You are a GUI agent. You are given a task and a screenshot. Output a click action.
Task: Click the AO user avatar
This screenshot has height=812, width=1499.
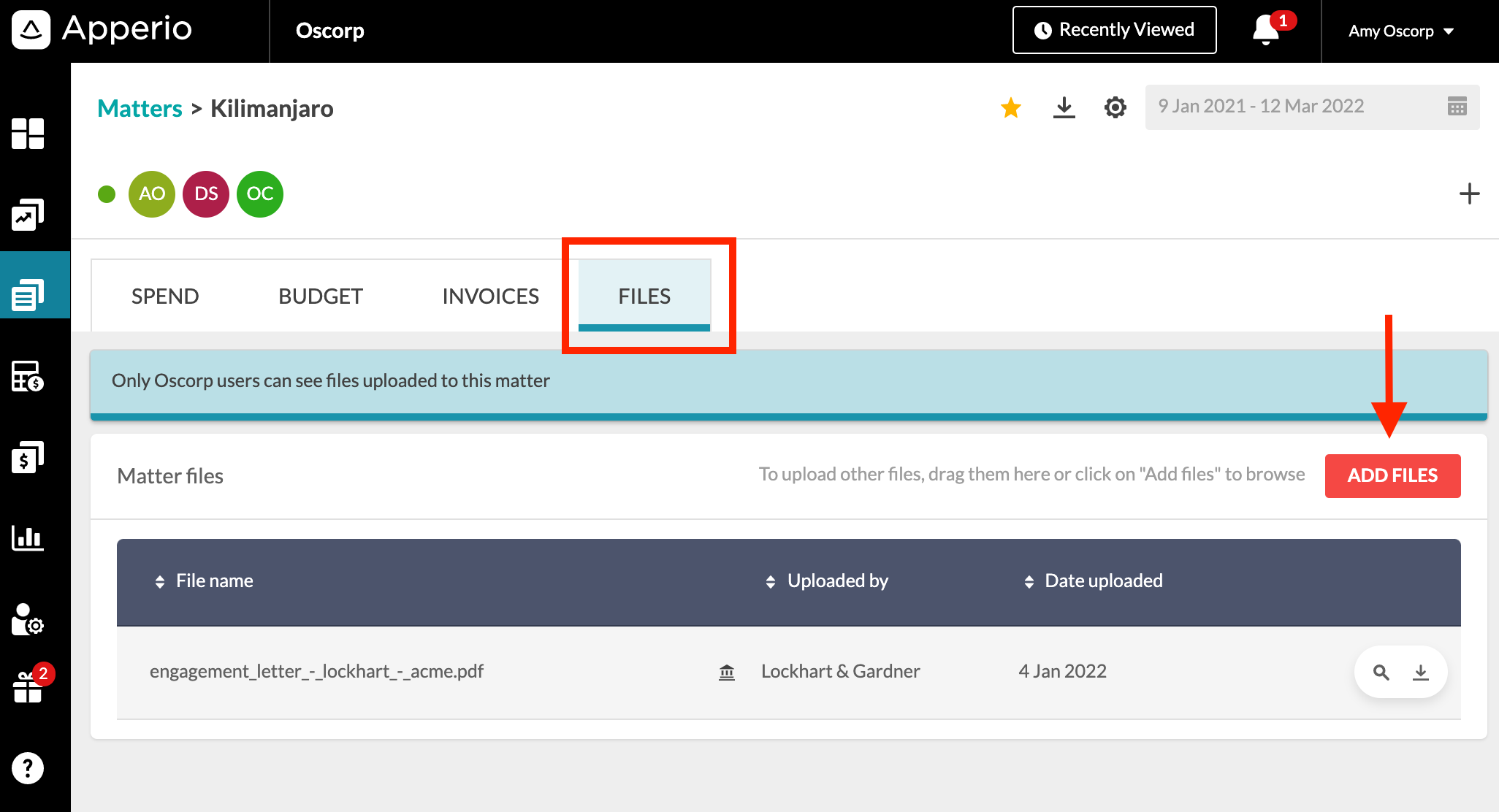(x=152, y=194)
